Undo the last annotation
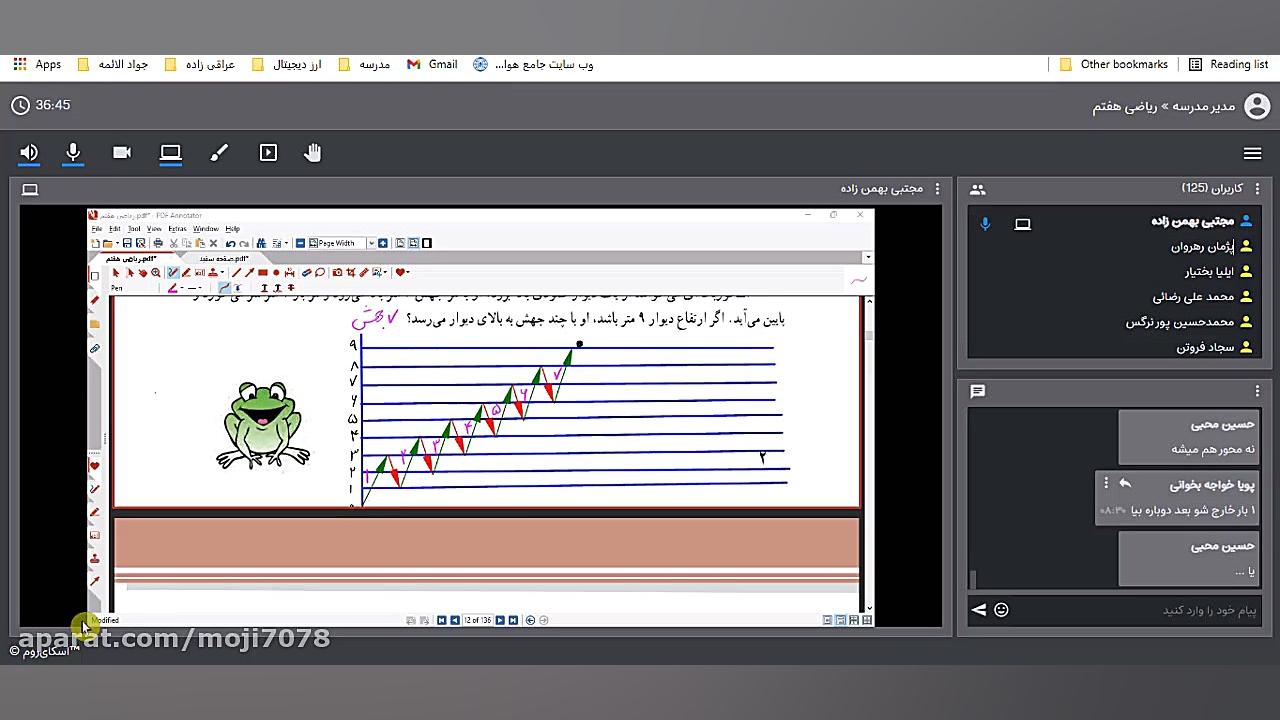 point(230,243)
